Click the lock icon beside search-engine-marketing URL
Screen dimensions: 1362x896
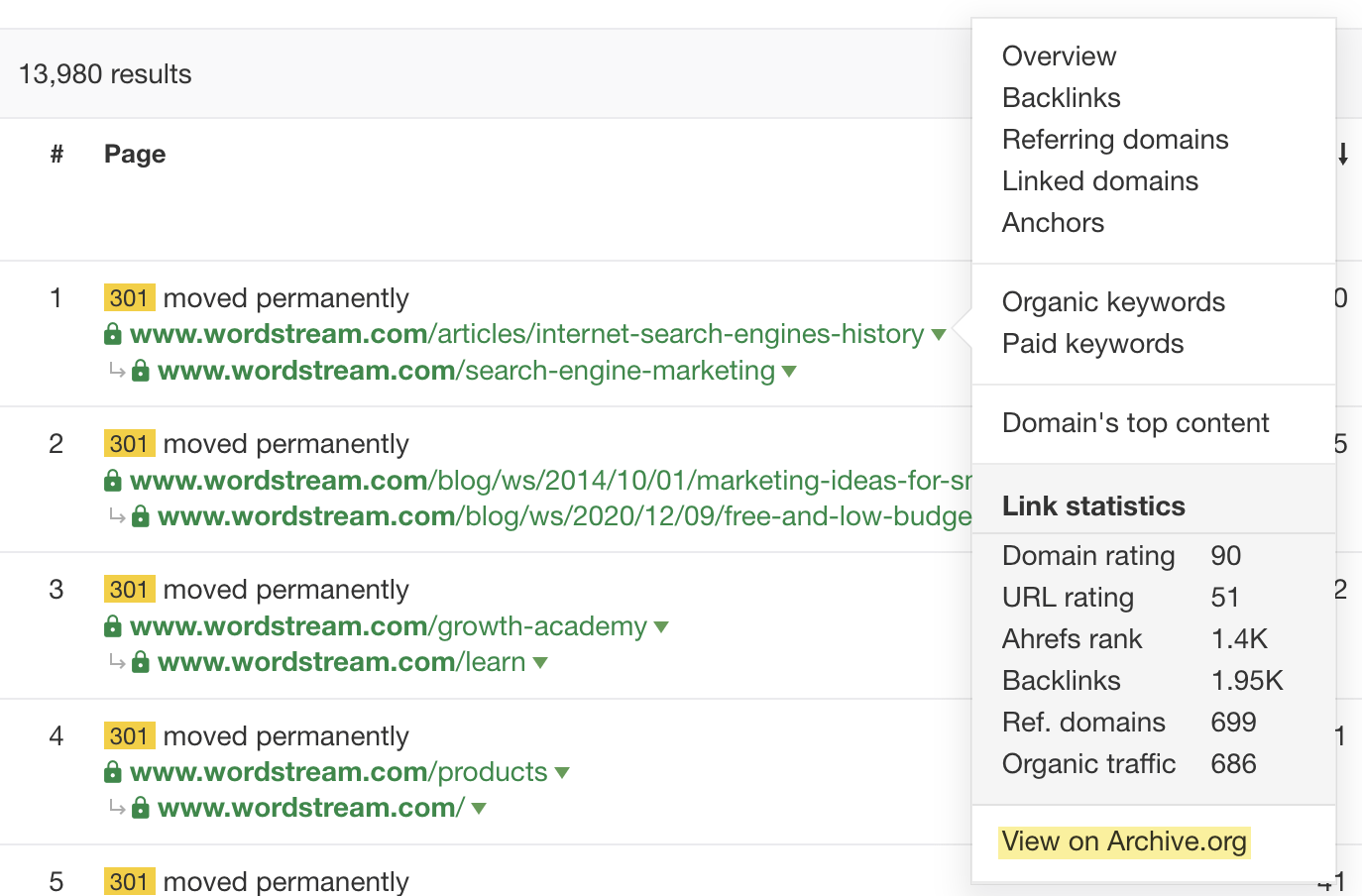(x=141, y=372)
